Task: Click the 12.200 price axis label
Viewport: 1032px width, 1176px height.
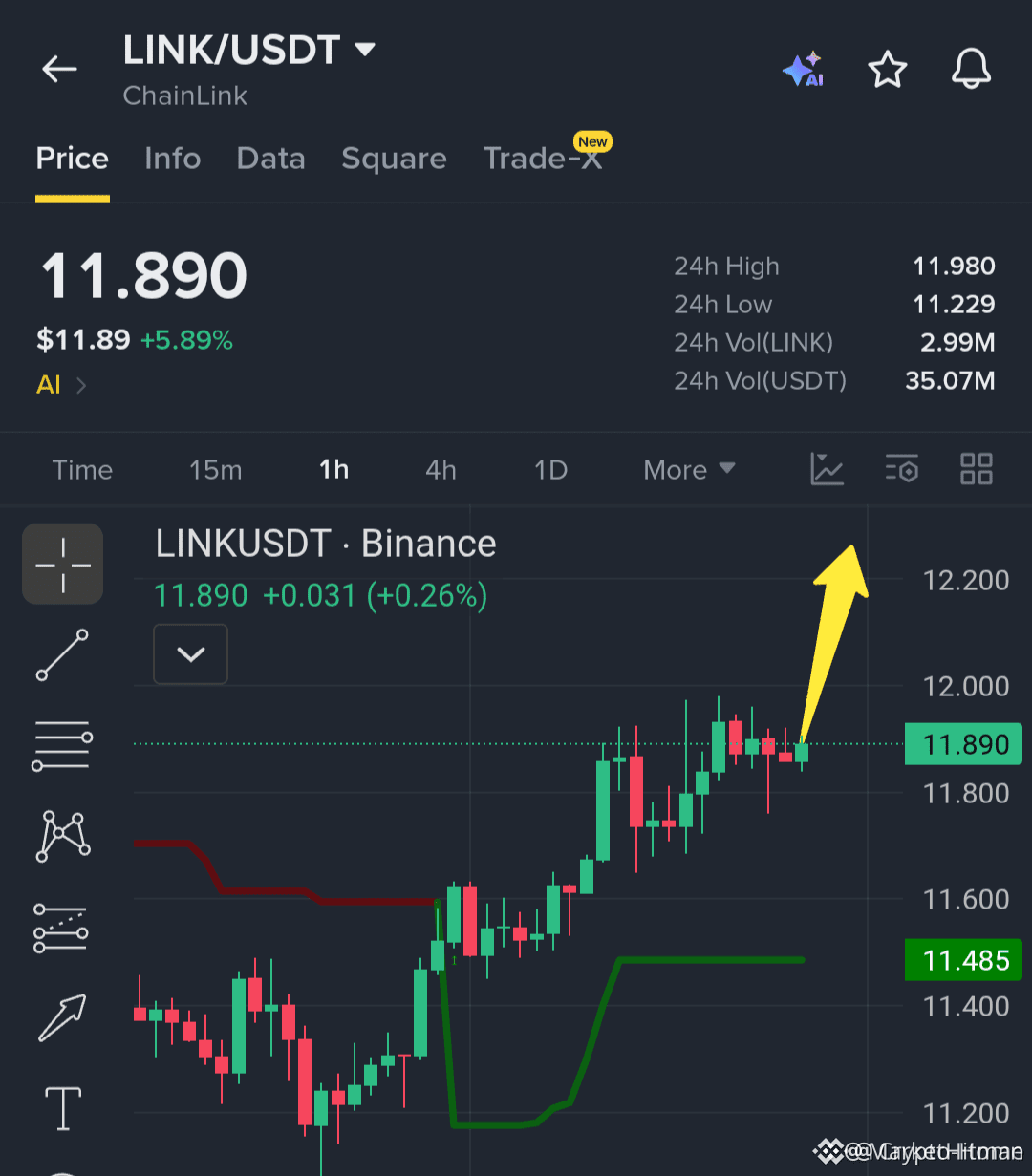Action: (966, 580)
